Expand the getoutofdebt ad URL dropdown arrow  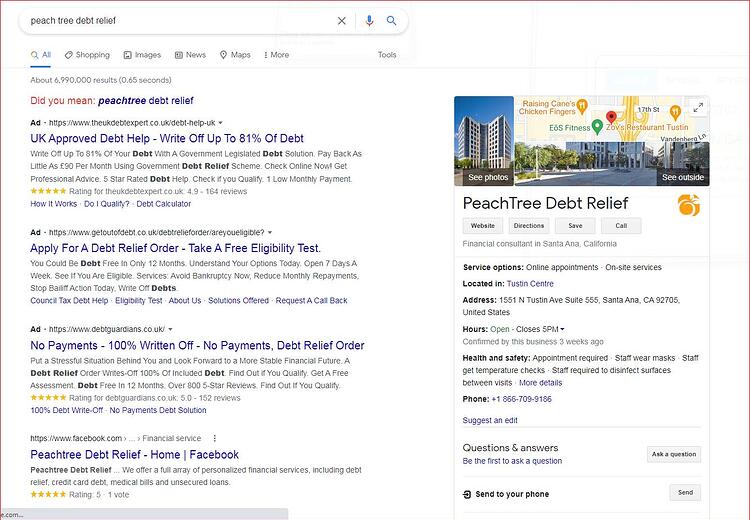click(x=270, y=232)
